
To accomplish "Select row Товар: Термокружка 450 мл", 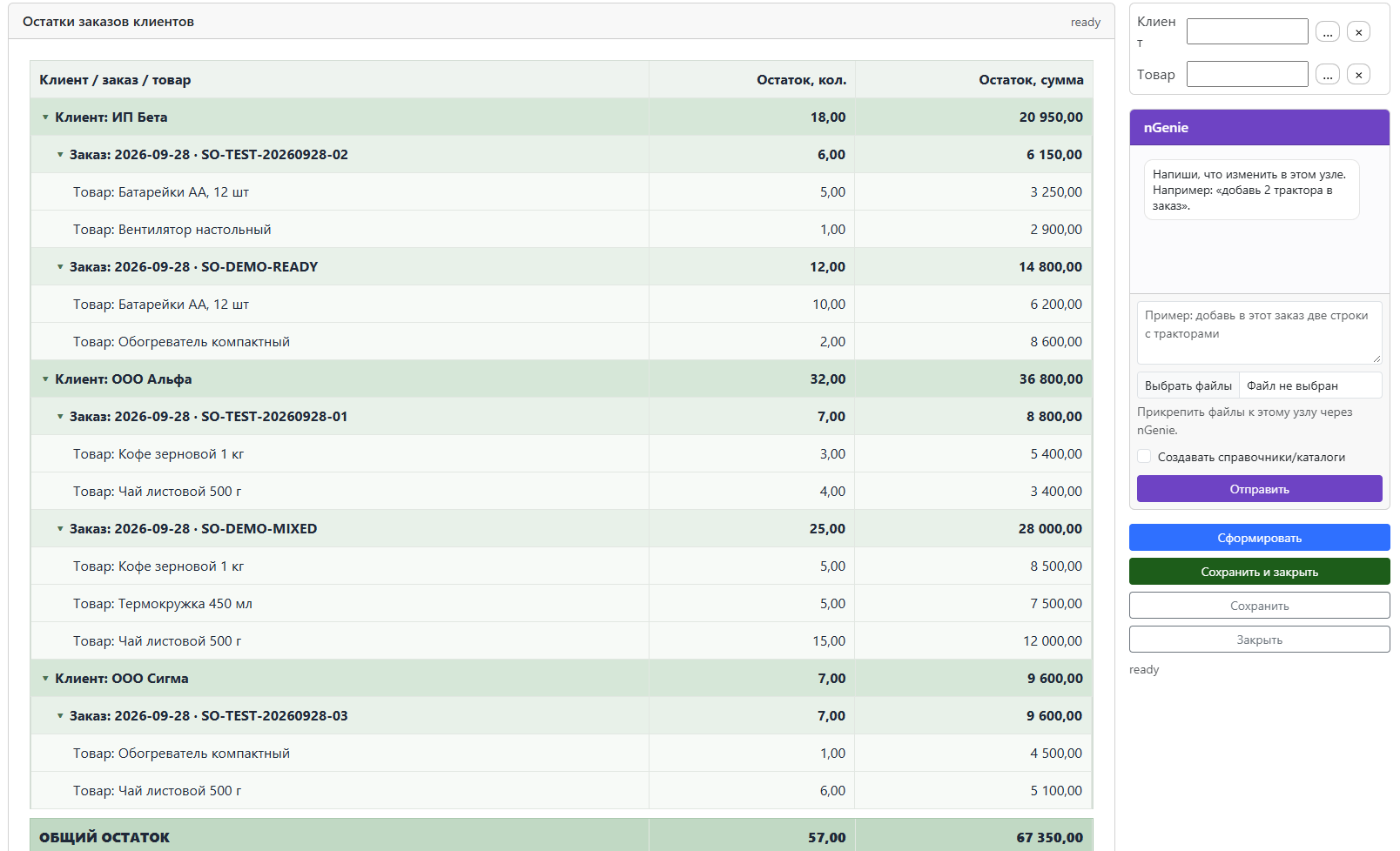I will [562, 604].
